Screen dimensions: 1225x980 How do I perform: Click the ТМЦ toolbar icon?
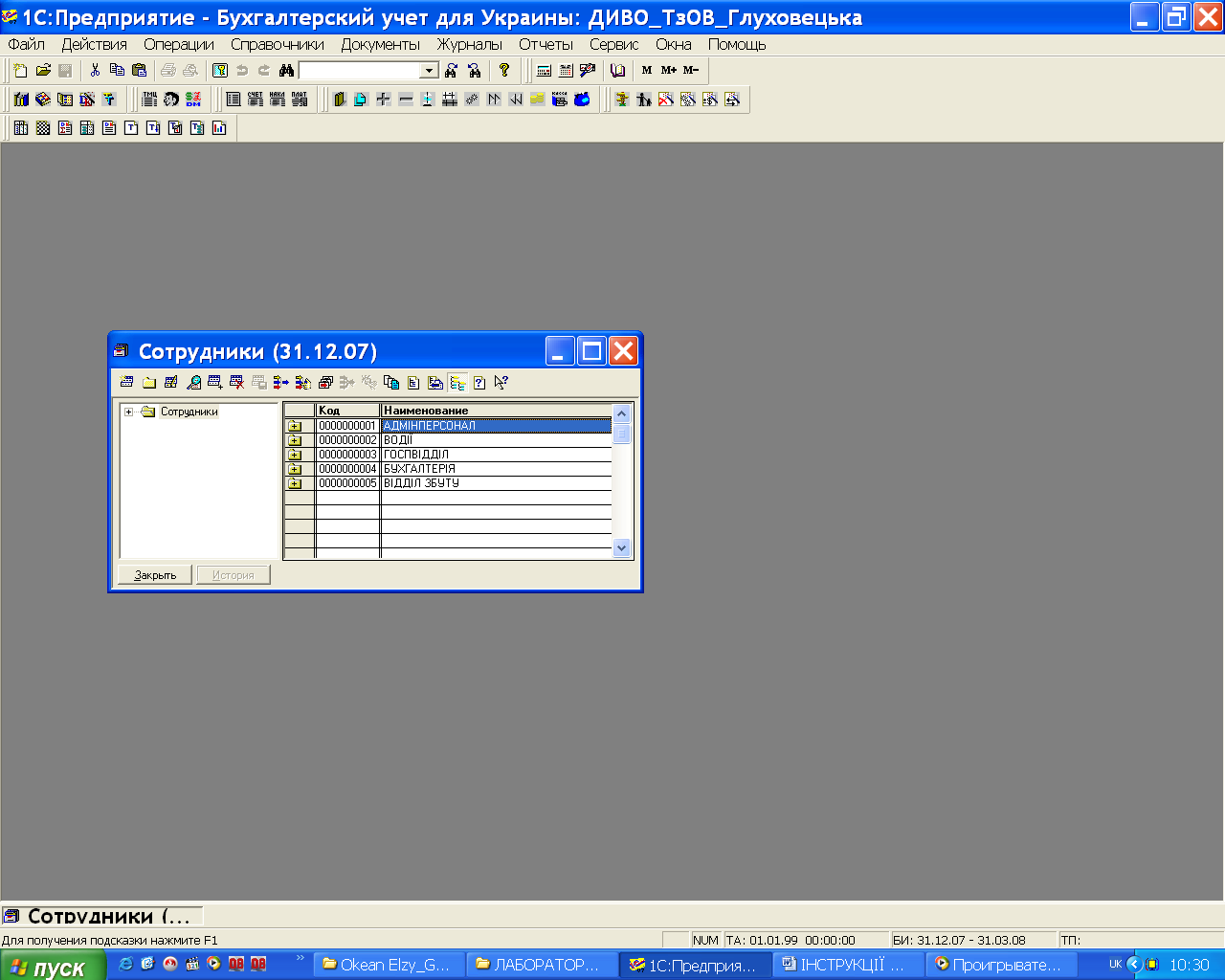tap(149, 99)
